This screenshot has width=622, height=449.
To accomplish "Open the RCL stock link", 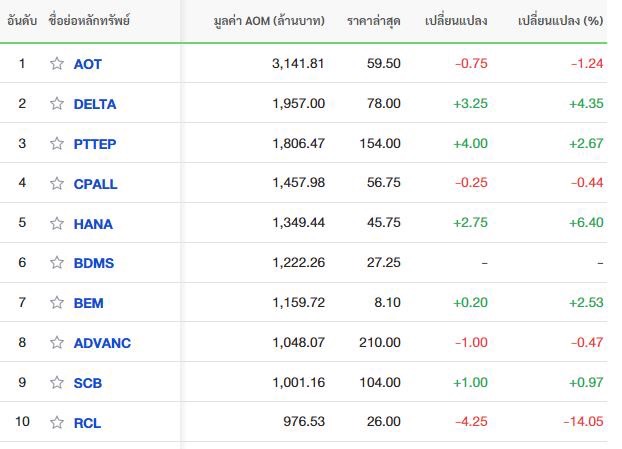I will pos(87,423).
